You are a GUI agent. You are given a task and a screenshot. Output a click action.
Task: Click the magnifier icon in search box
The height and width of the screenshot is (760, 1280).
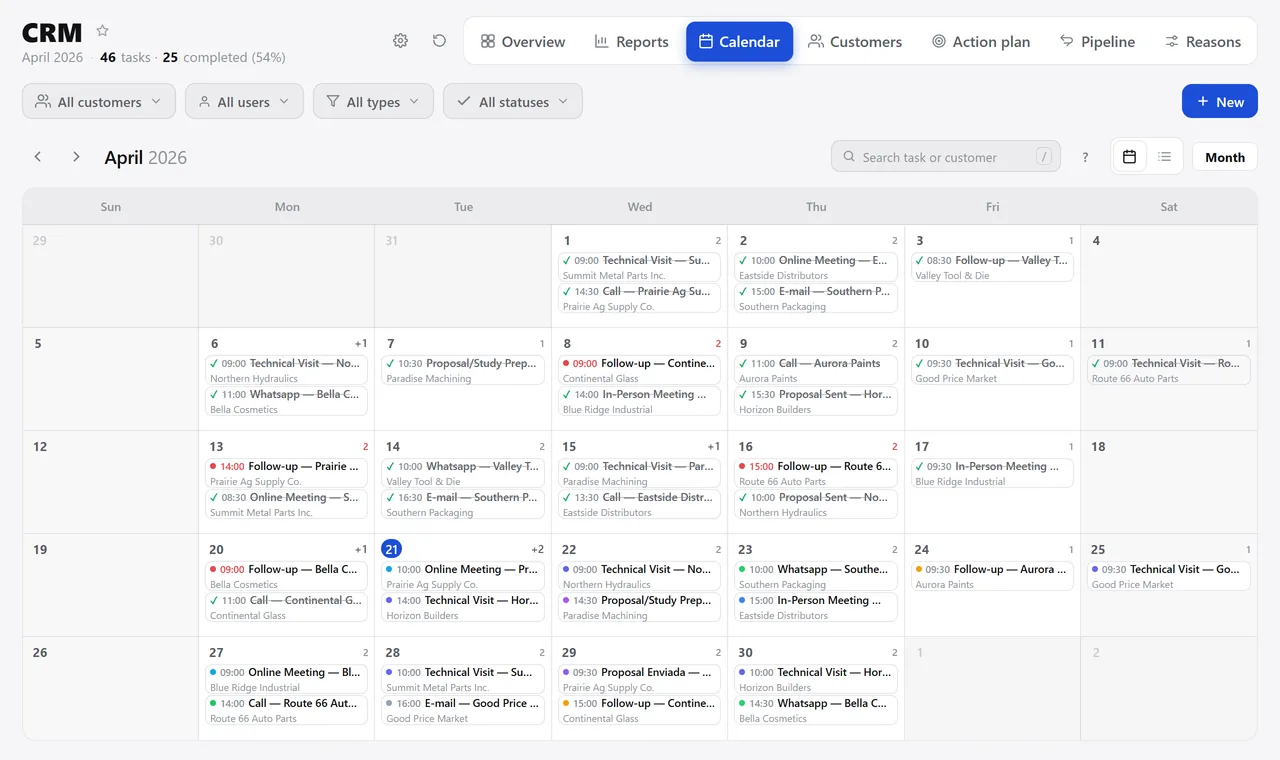click(x=849, y=157)
